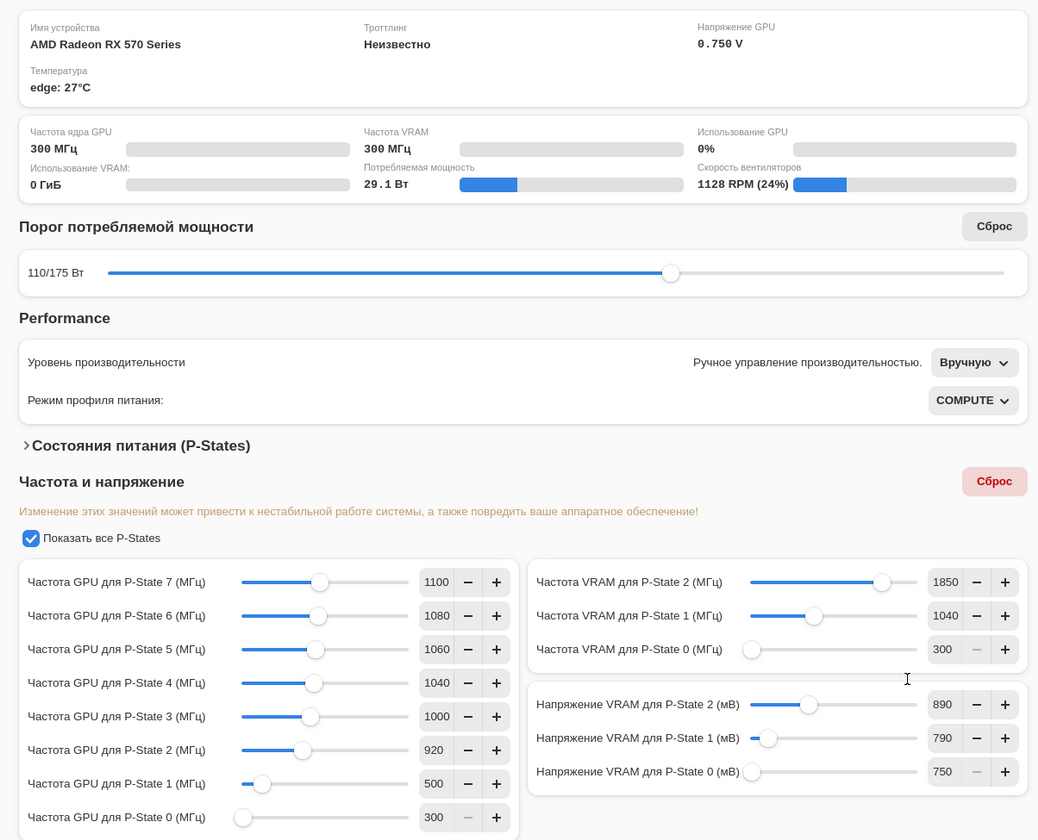Click VRAM P-State 1 frequency slider handle
This screenshot has width=1038, height=840.
[814, 616]
